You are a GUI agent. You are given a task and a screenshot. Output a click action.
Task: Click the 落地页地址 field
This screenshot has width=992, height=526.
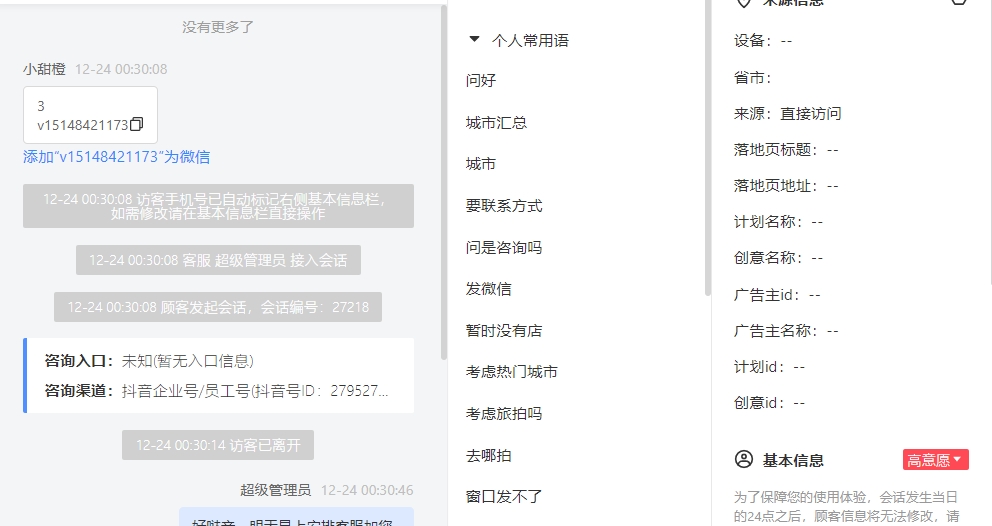coord(786,186)
